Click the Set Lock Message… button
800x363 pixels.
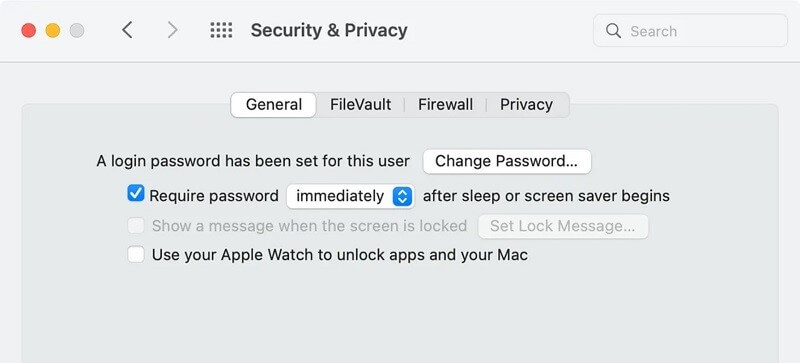pyautogui.click(x=563, y=226)
